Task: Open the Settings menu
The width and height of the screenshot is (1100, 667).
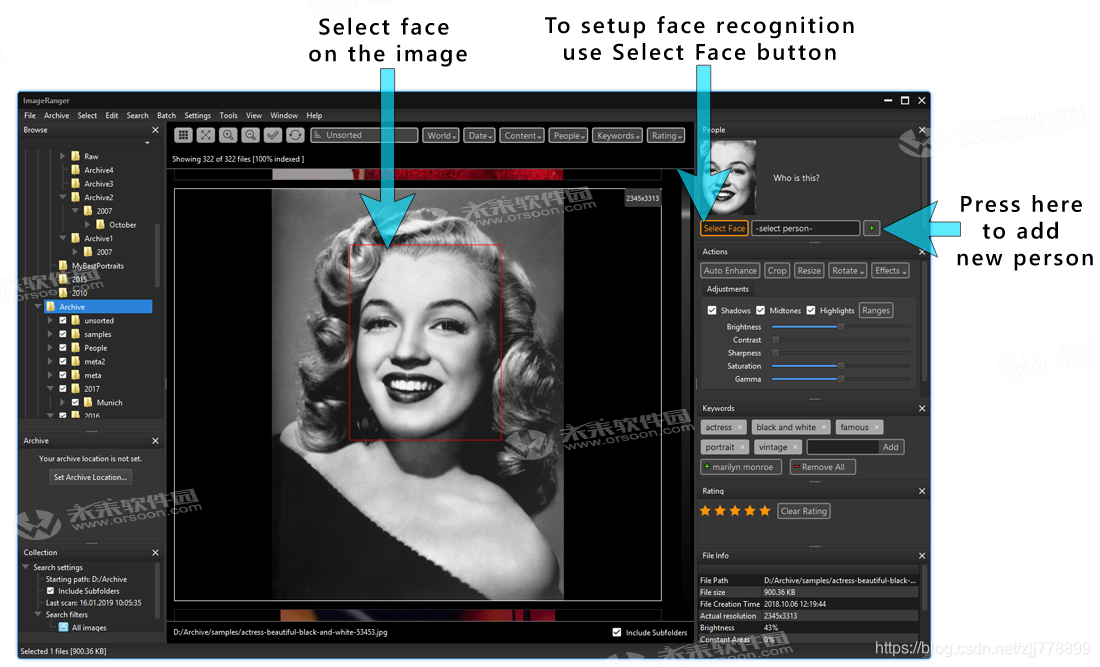Action: pyautogui.click(x=197, y=115)
